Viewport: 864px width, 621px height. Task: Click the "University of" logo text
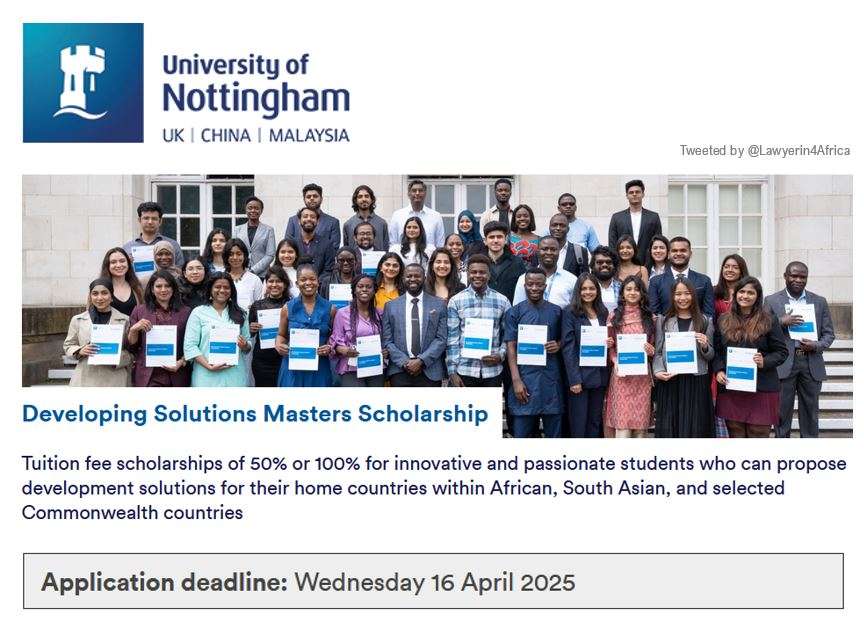pyautogui.click(x=235, y=66)
